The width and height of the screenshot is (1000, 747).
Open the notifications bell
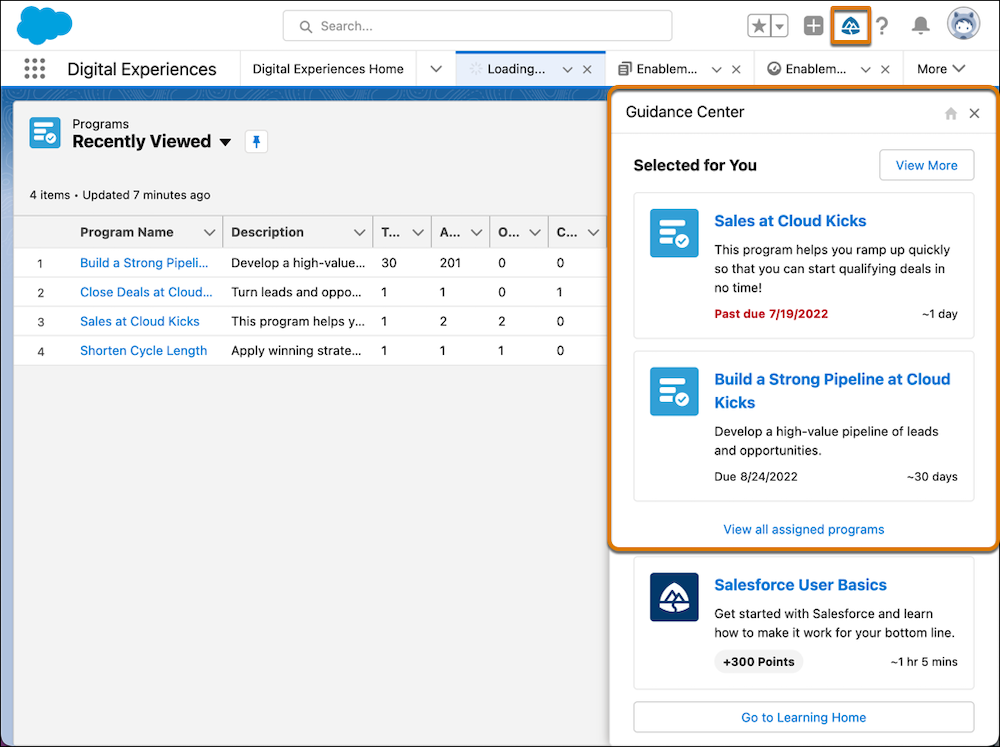tap(920, 26)
